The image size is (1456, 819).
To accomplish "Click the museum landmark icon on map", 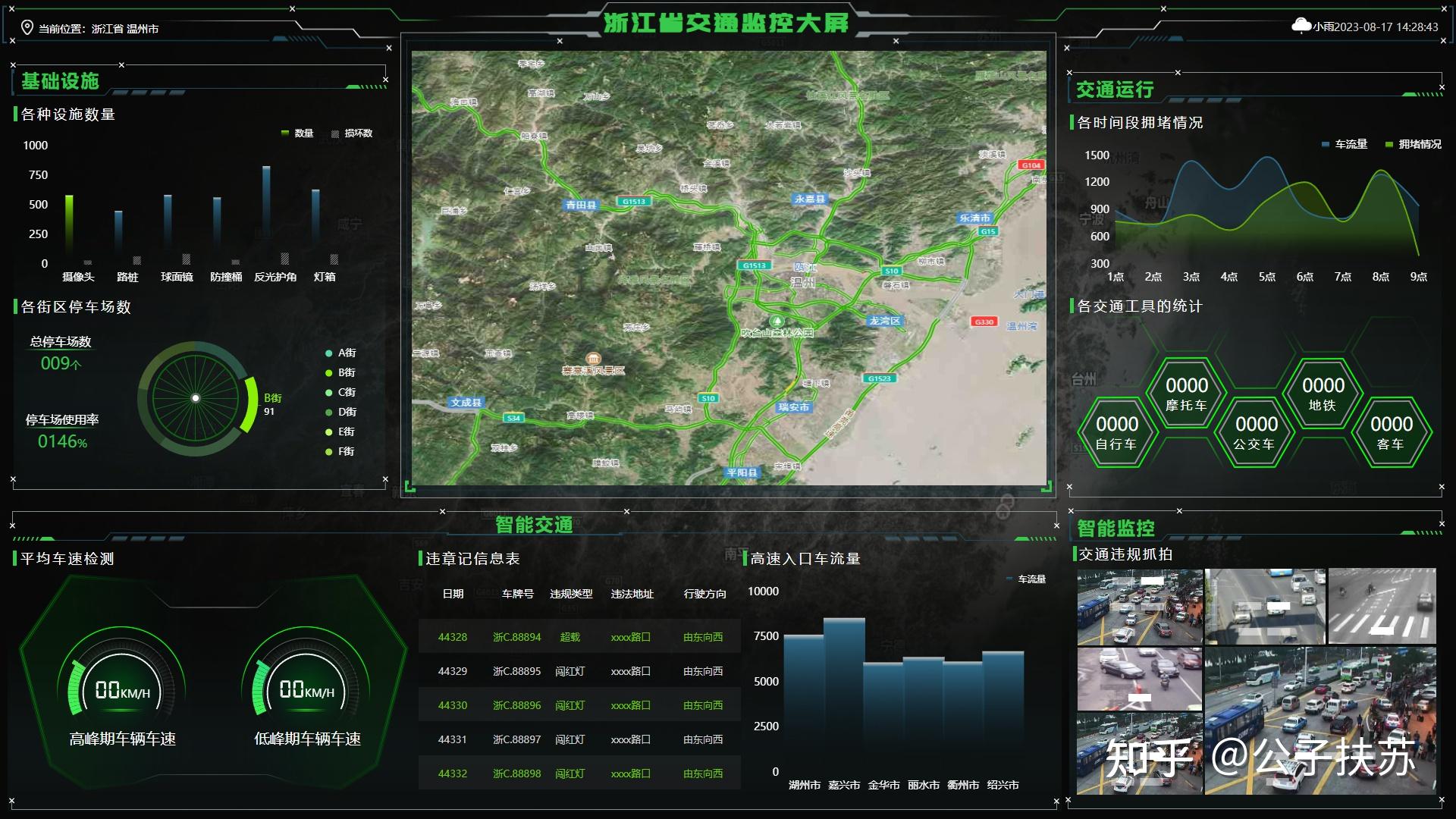I will tap(594, 358).
